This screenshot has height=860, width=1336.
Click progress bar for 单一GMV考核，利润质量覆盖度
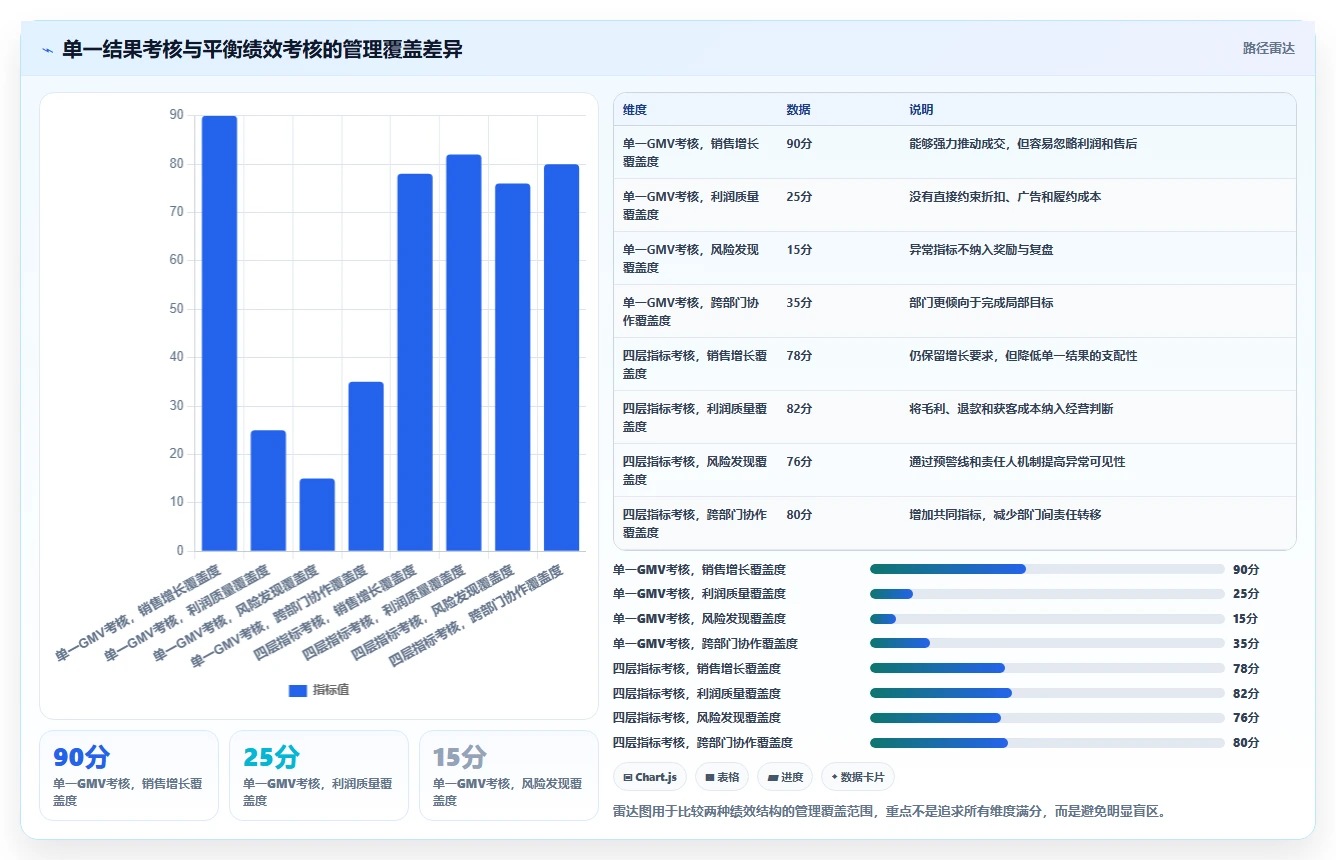point(1047,594)
